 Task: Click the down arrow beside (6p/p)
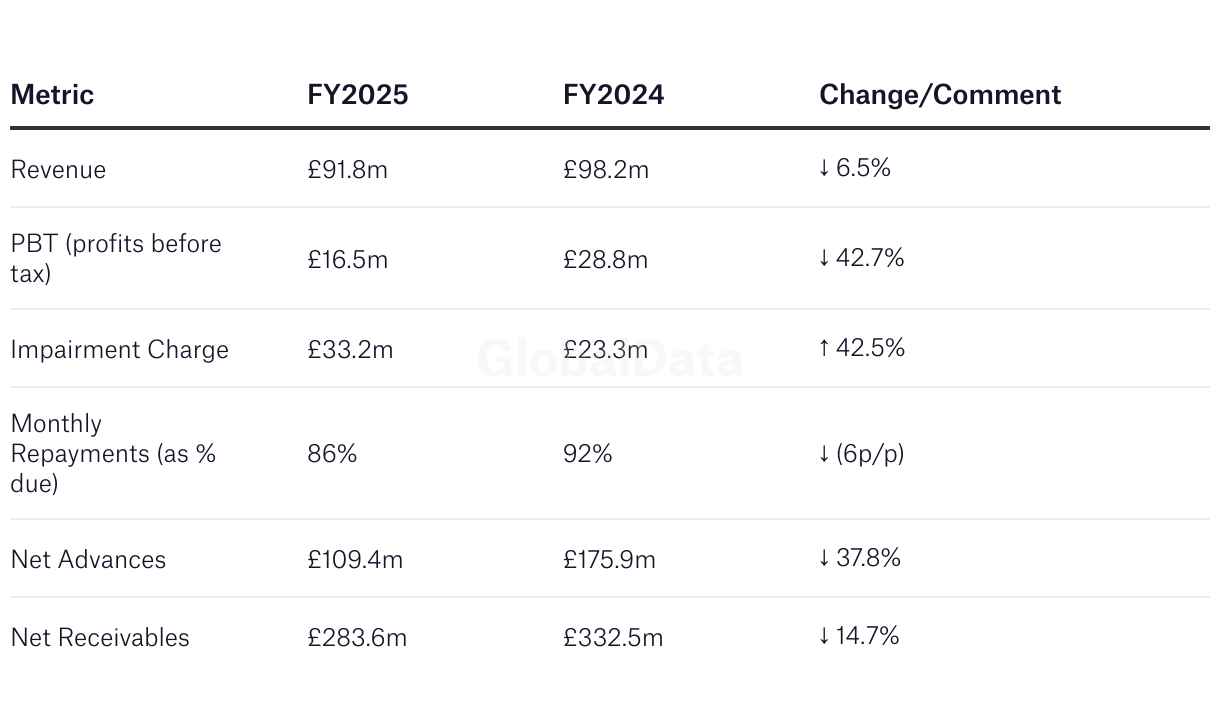pyautogui.click(x=824, y=454)
